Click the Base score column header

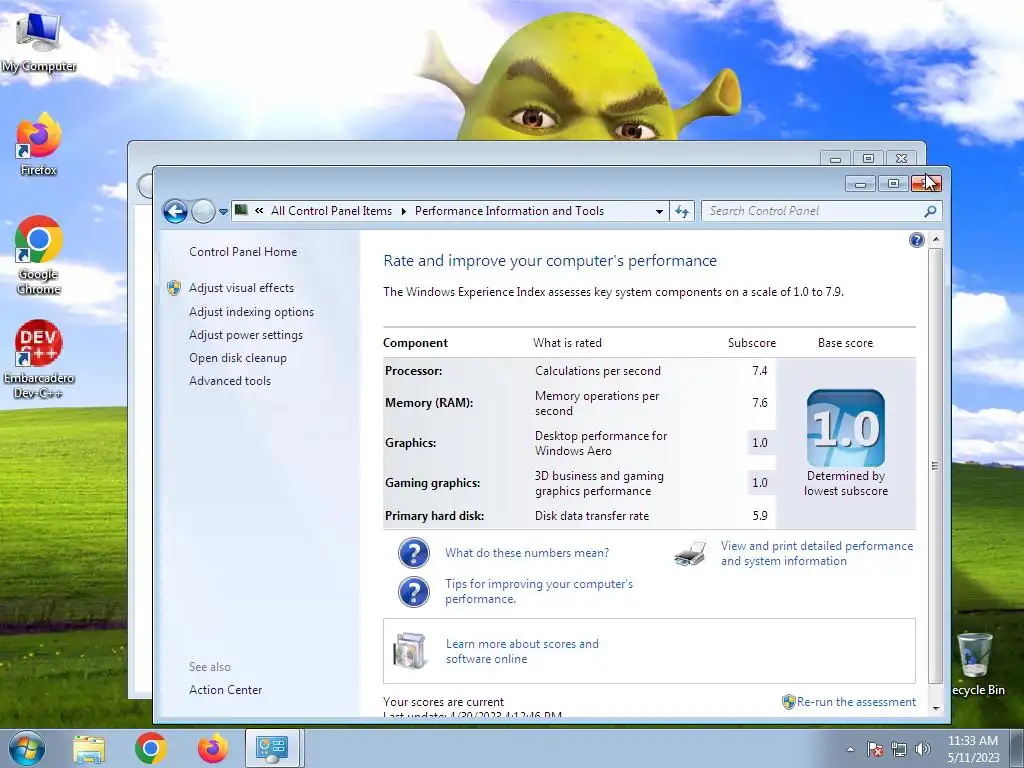tap(845, 343)
